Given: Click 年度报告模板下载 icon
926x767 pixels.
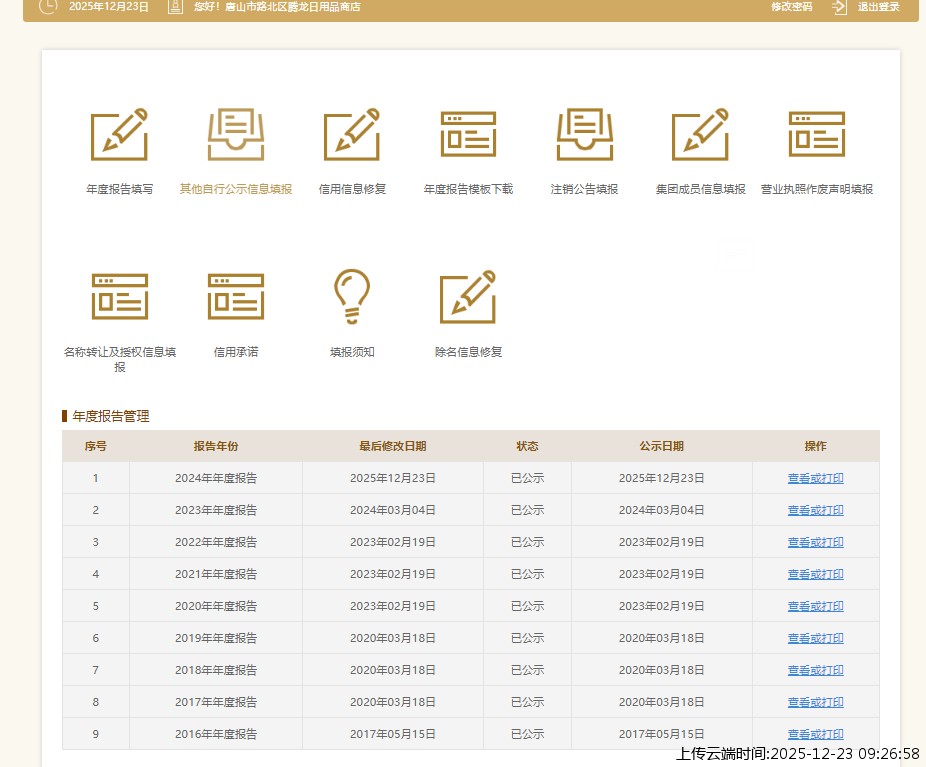Looking at the screenshot, I should pyautogui.click(x=468, y=135).
